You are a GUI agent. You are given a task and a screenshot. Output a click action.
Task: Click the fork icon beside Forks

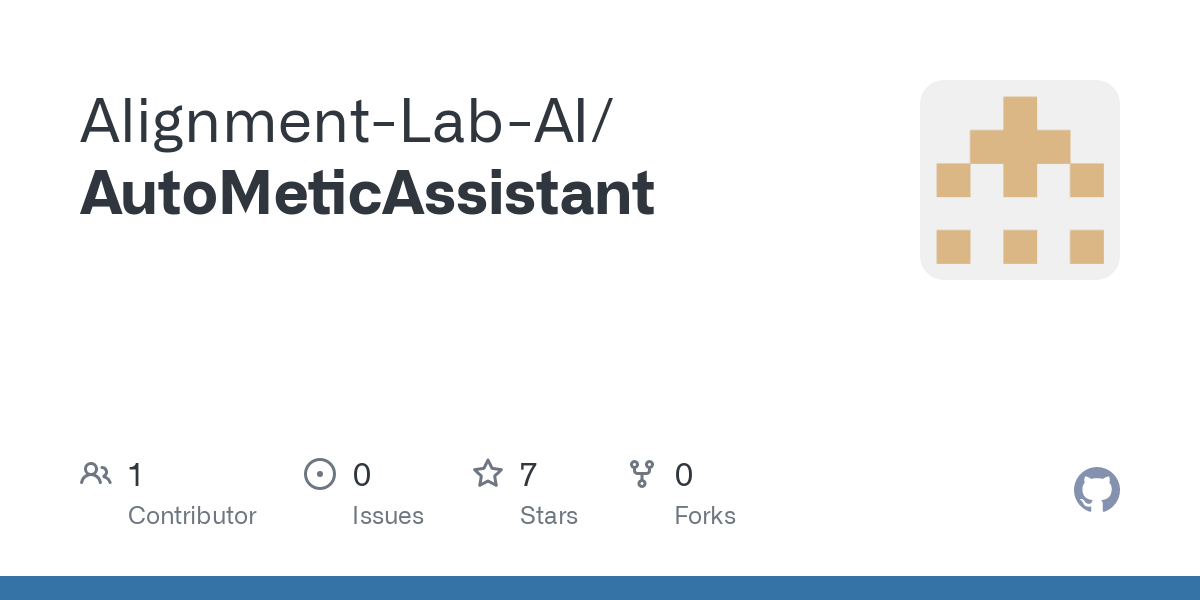click(642, 474)
